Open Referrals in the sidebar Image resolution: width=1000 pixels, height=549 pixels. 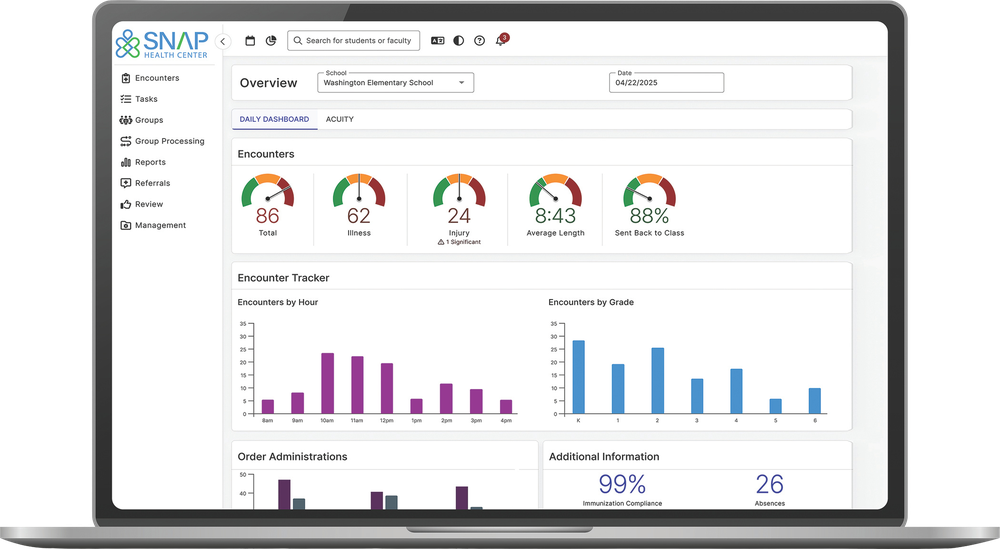pyautogui.click(x=145, y=183)
